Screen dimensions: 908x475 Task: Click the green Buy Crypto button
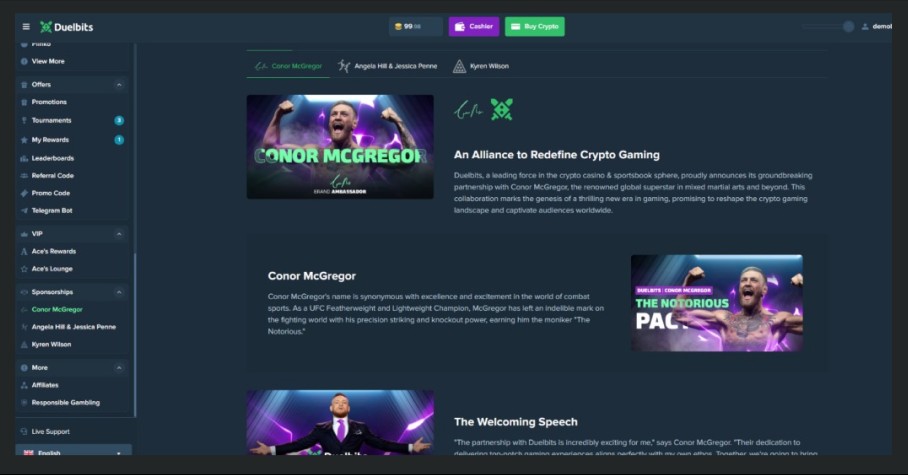tap(534, 27)
